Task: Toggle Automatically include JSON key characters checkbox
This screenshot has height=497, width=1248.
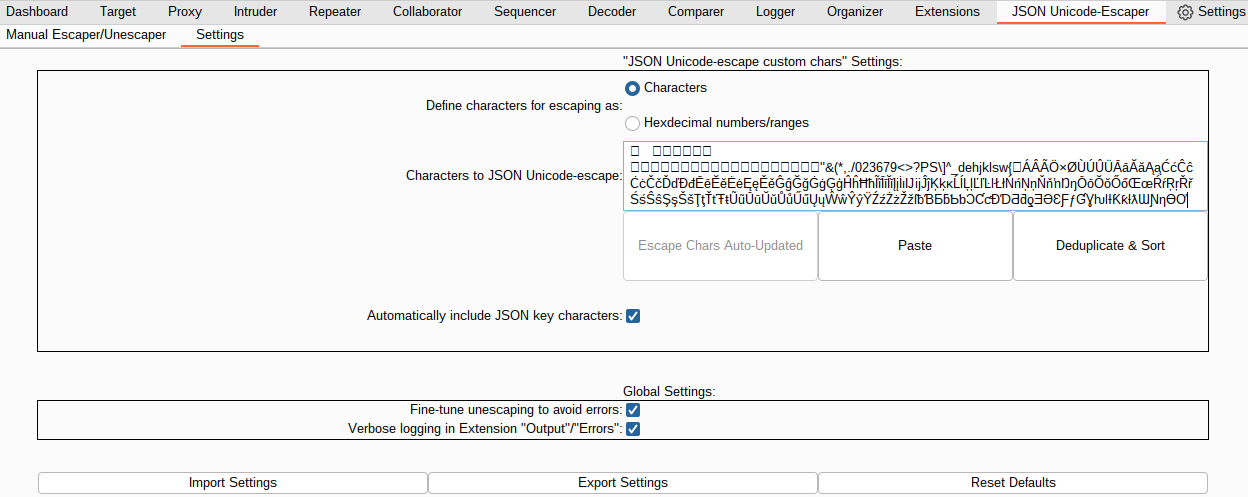Action: (x=632, y=316)
